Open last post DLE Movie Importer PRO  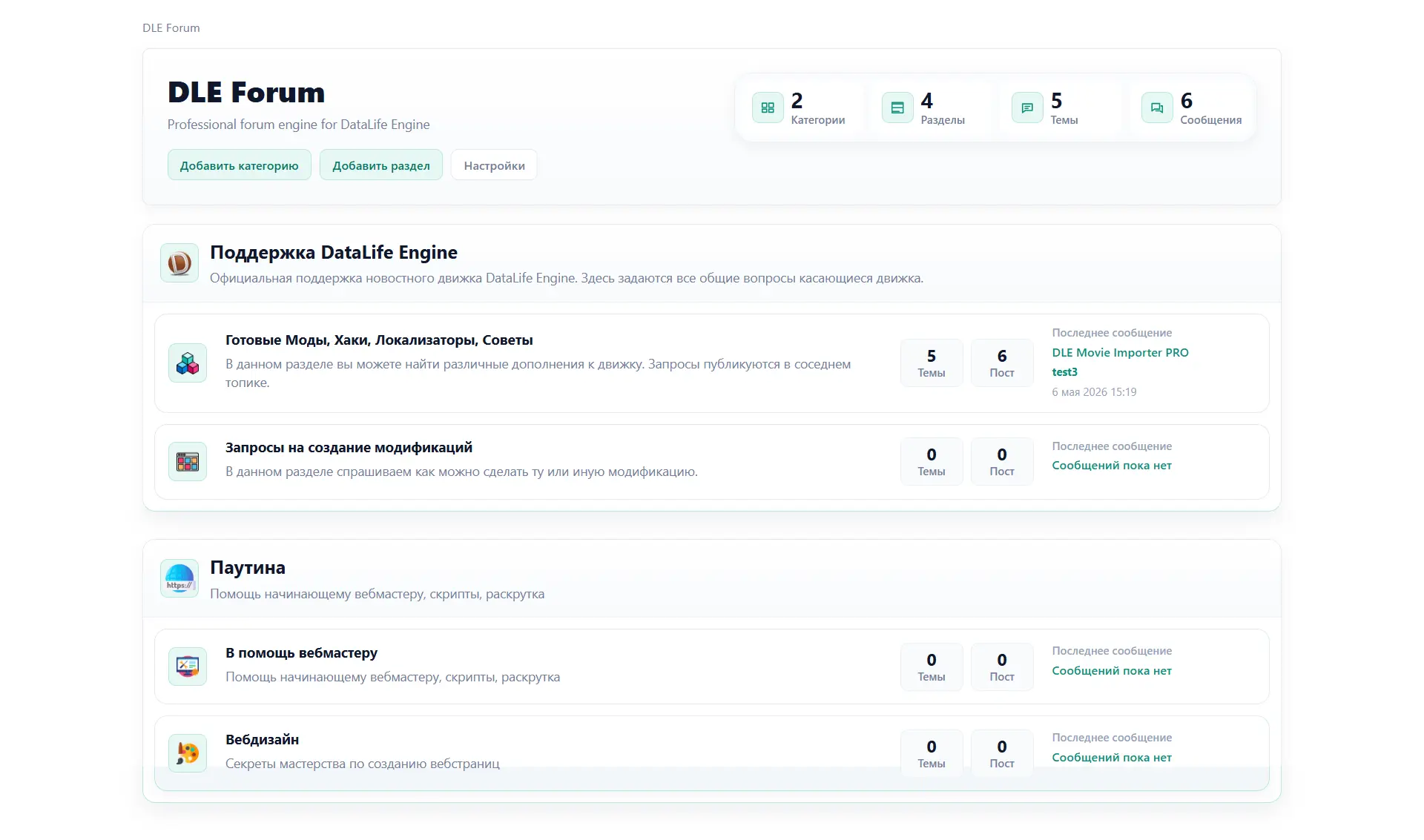point(1120,353)
